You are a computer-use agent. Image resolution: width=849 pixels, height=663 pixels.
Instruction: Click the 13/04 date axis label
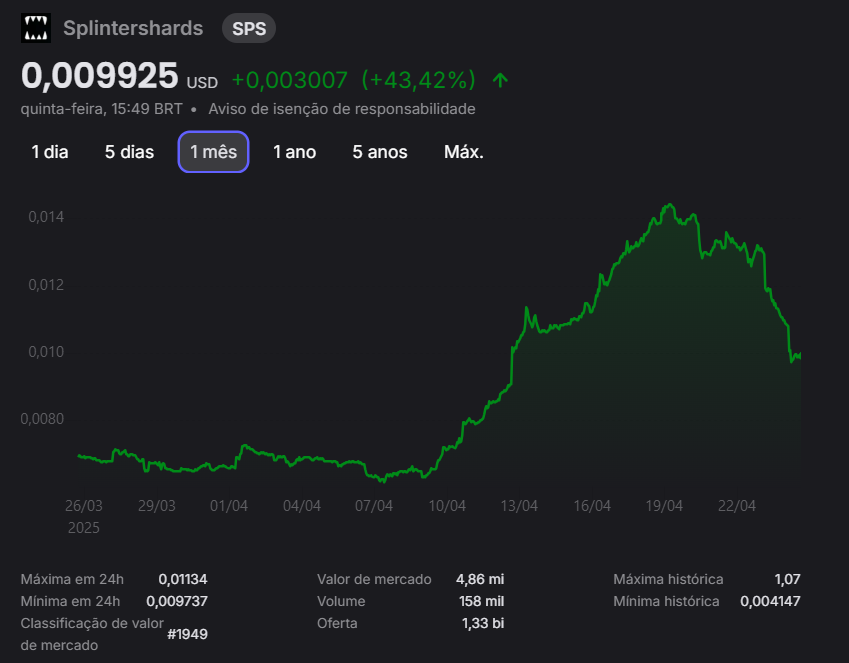(519, 506)
